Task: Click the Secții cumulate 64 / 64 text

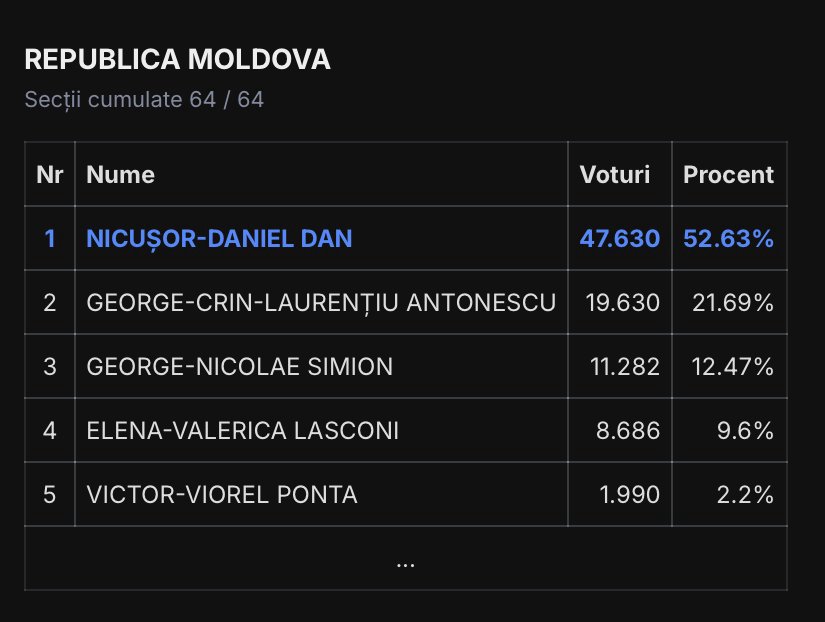Action: [144, 100]
